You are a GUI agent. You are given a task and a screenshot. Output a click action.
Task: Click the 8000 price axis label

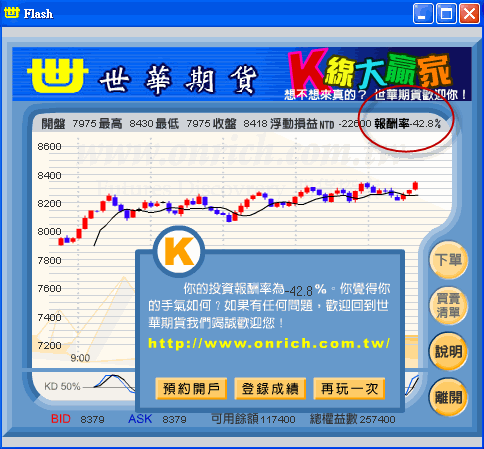click(49, 231)
